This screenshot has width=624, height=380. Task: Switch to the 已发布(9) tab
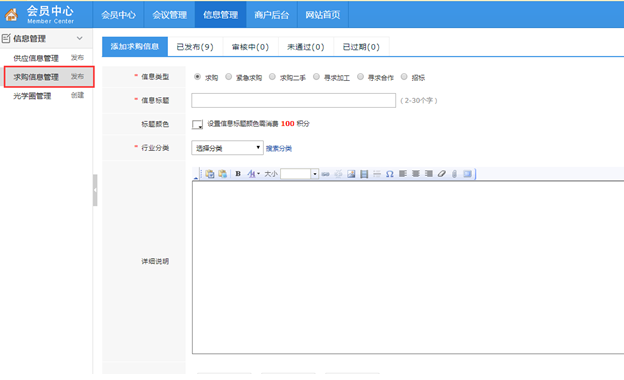pyautogui.click(x=195, y=47)
